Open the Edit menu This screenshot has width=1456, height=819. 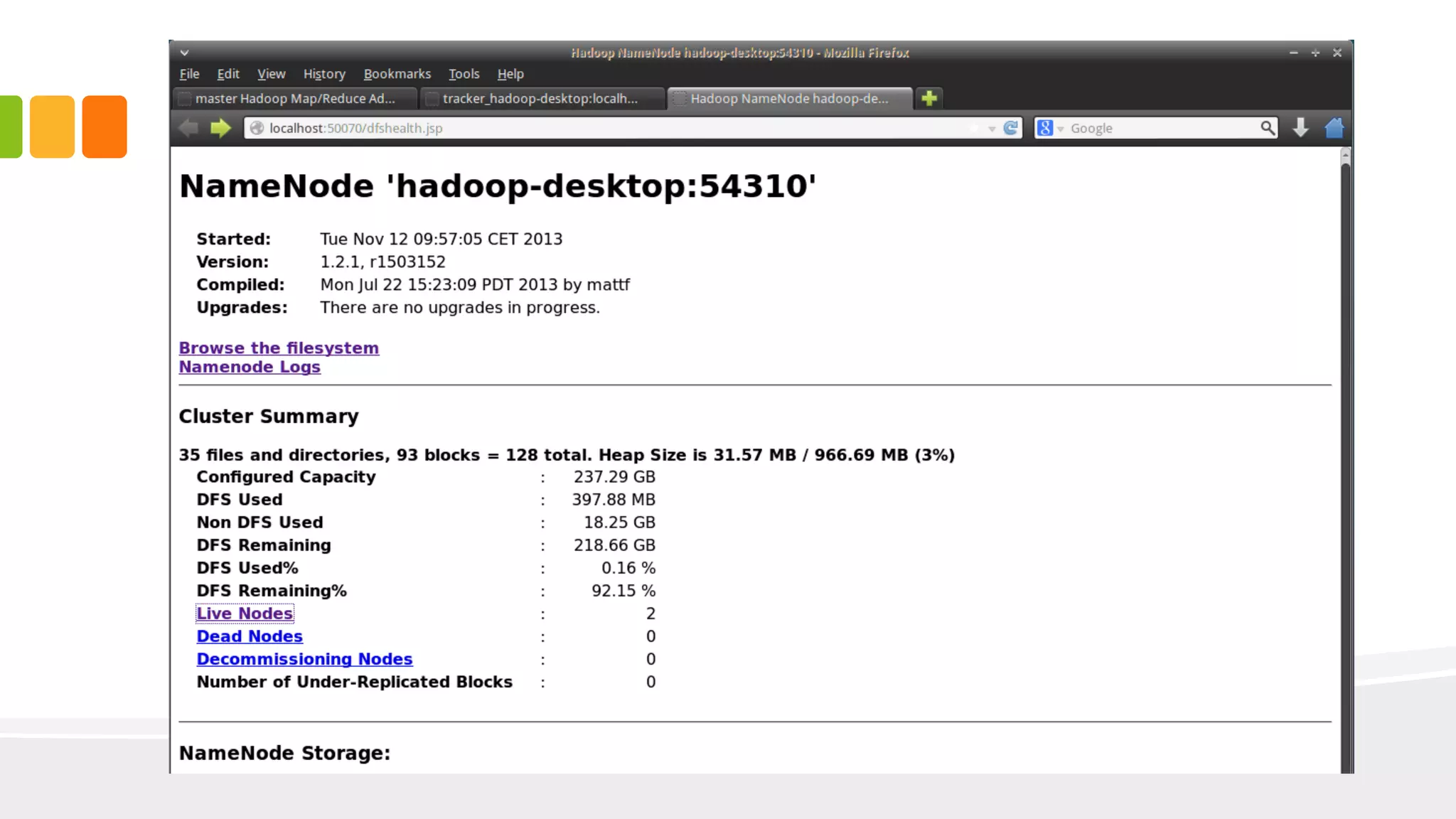[x=228, y=74]
